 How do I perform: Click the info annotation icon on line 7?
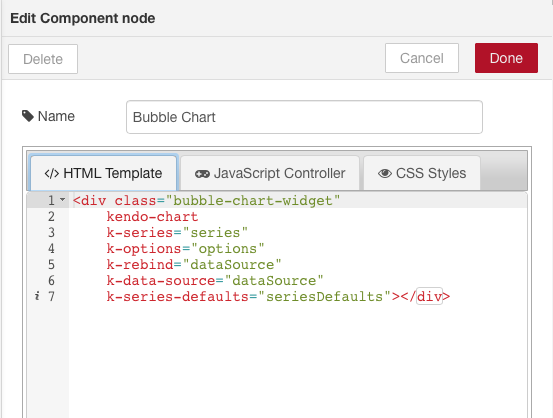pyautogui.click(x=37, y=296)
